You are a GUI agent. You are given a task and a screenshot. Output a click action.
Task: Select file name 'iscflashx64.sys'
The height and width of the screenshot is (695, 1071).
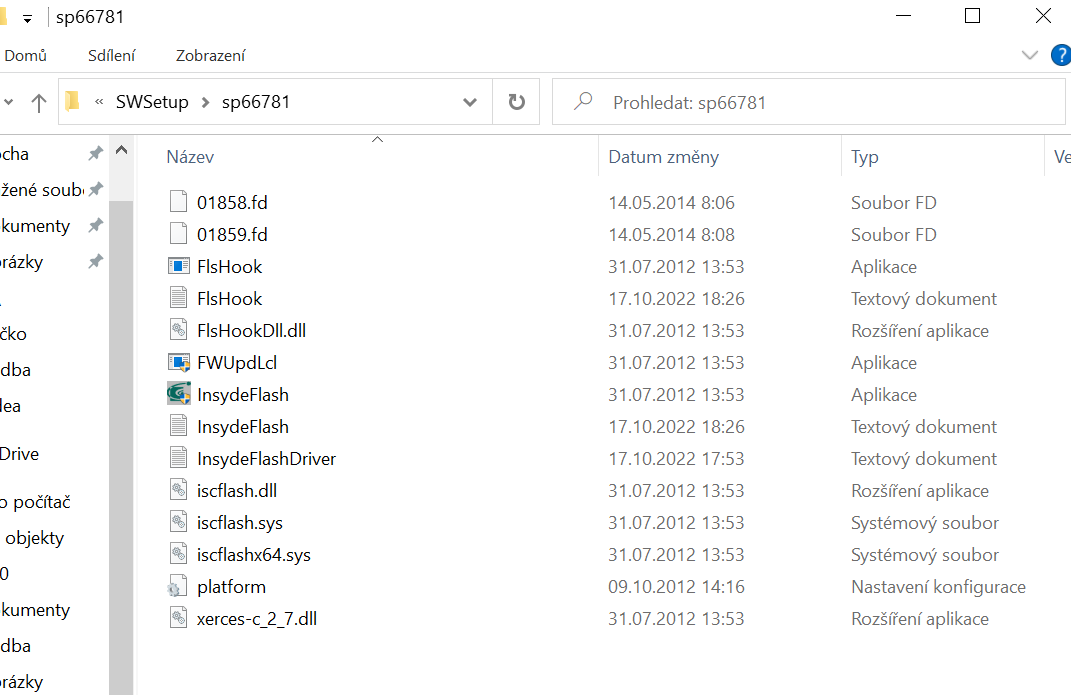click(x=253, y=554)
